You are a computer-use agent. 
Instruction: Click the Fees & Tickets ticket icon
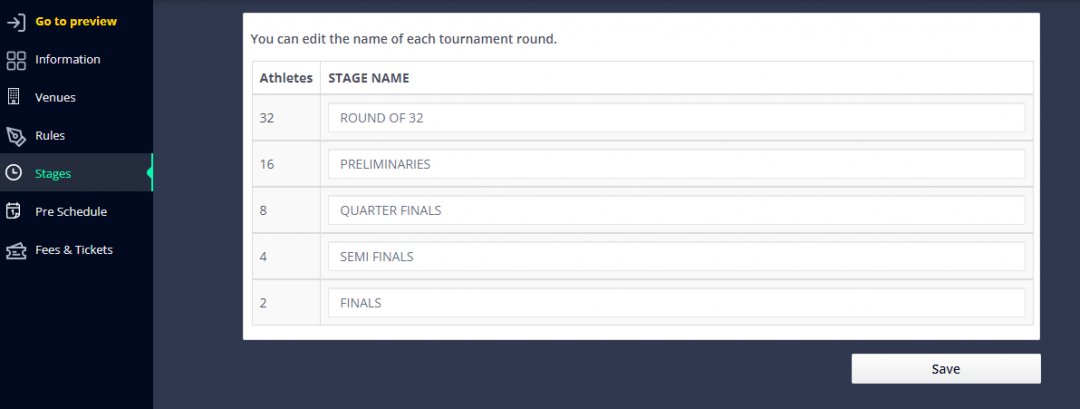coord(16,251)
